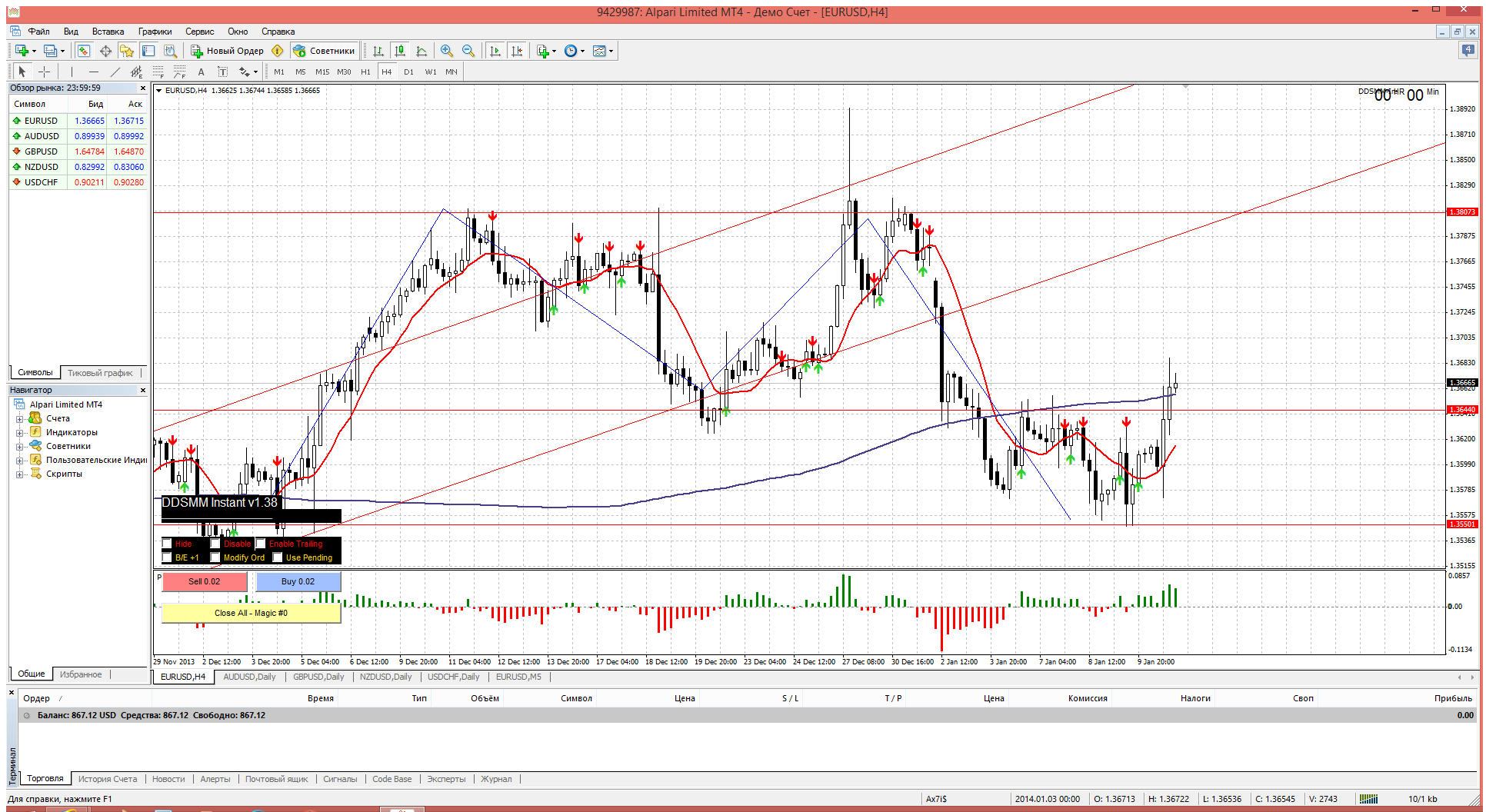Open the Strategy Tester icon
1486x812 pixels.
(170, 51)
